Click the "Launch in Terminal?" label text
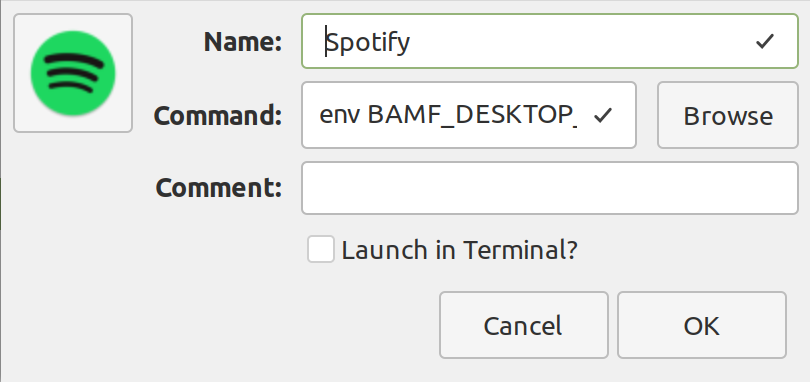810x382 pixels. (x=459, y=250)
